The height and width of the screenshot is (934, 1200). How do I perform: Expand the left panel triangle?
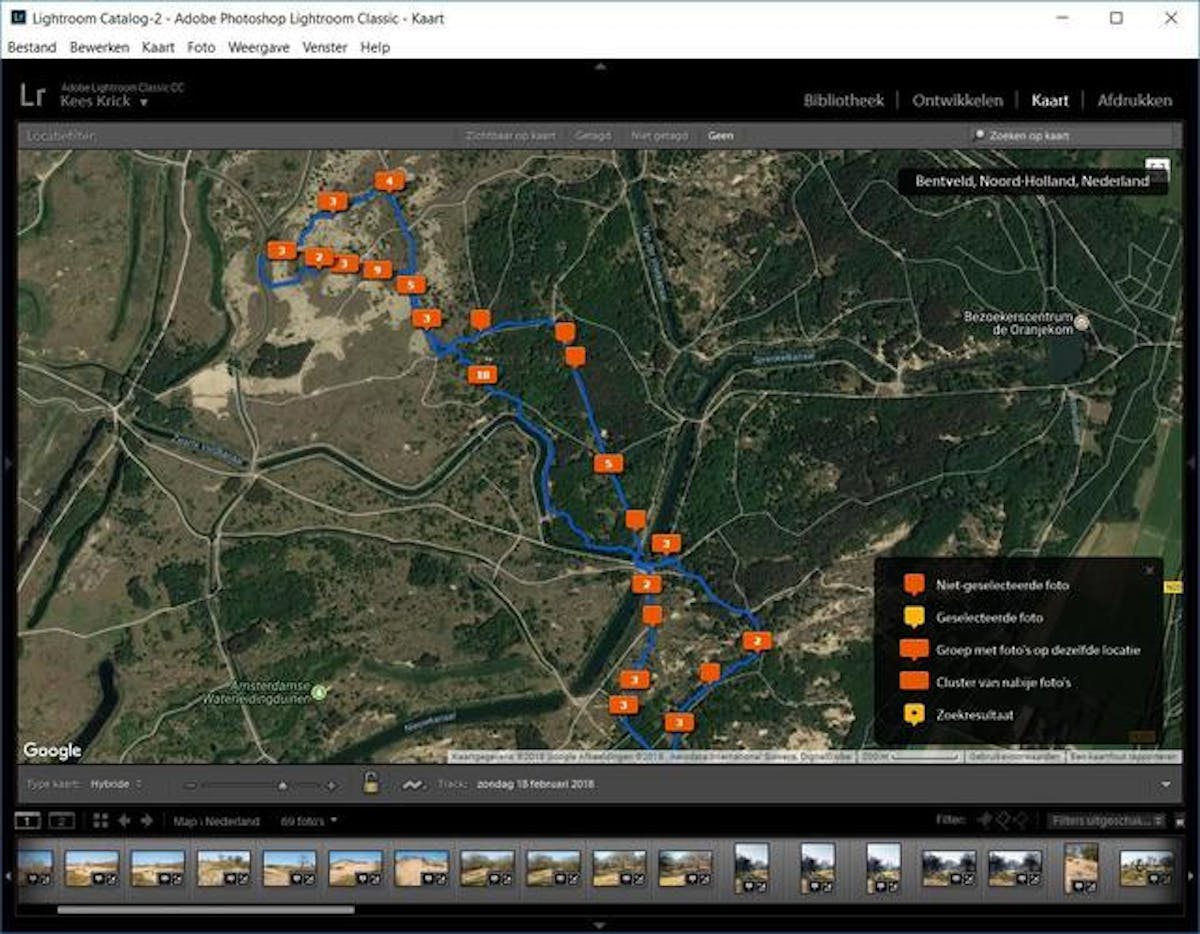tap(8, 462)
